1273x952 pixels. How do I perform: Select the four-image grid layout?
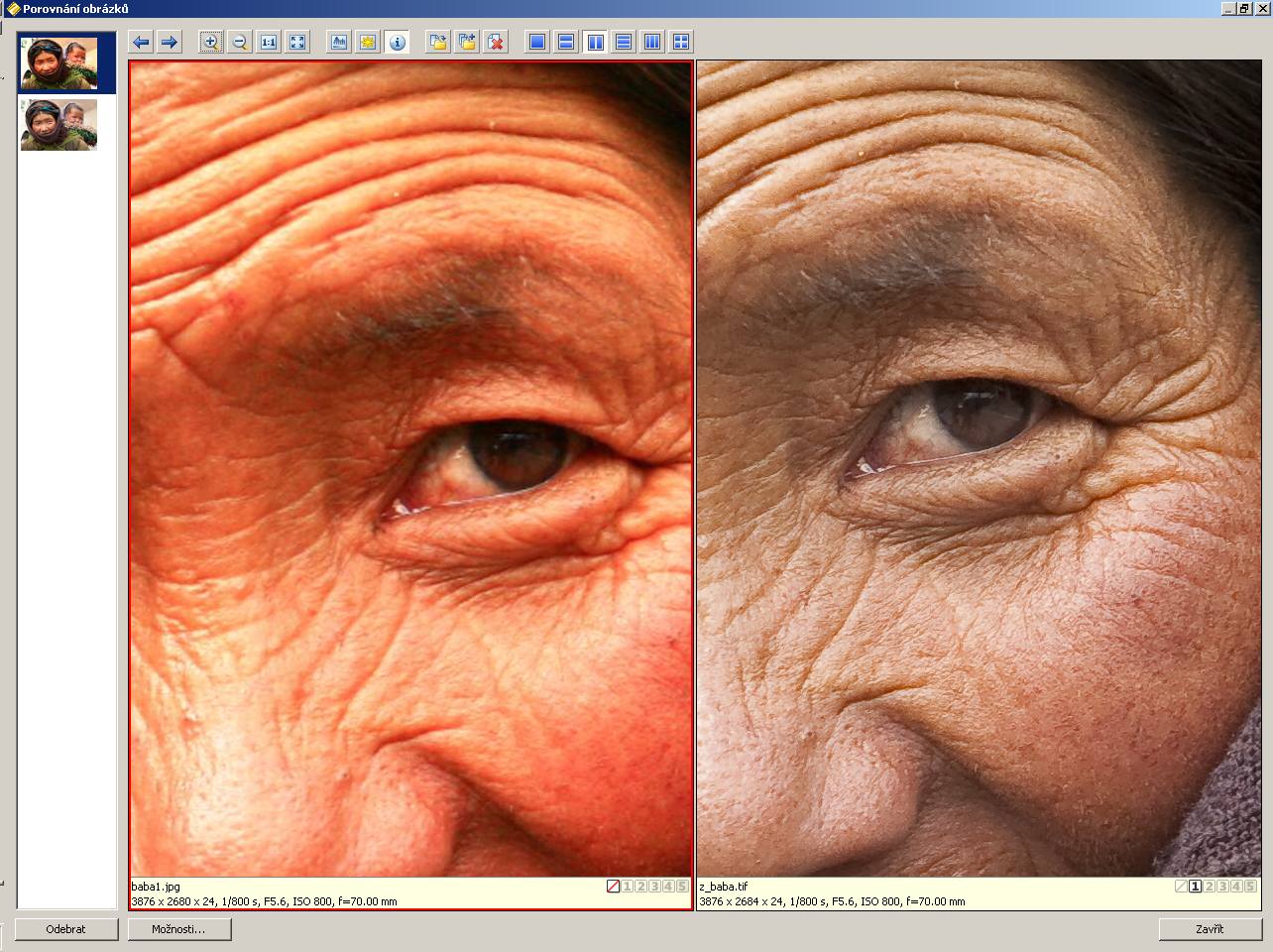681,42
